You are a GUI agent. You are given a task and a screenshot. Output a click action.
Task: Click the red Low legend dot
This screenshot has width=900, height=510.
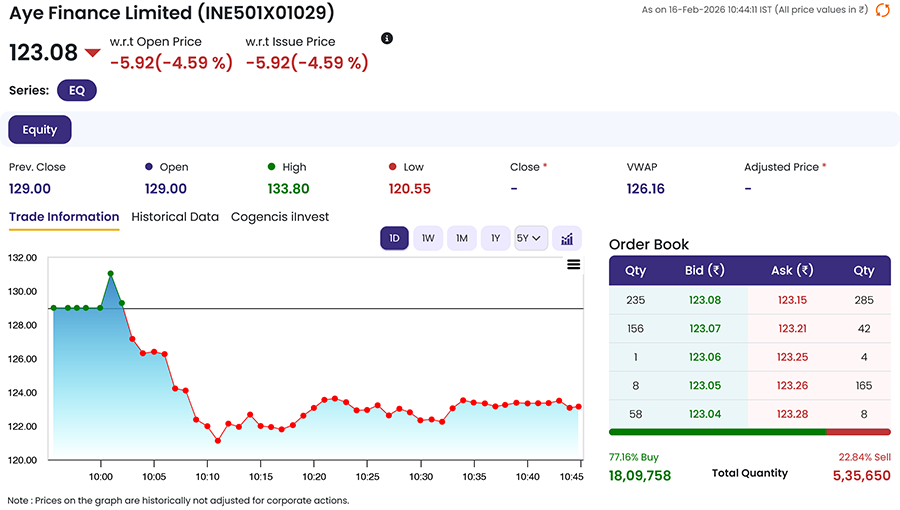tap(393, 167)
